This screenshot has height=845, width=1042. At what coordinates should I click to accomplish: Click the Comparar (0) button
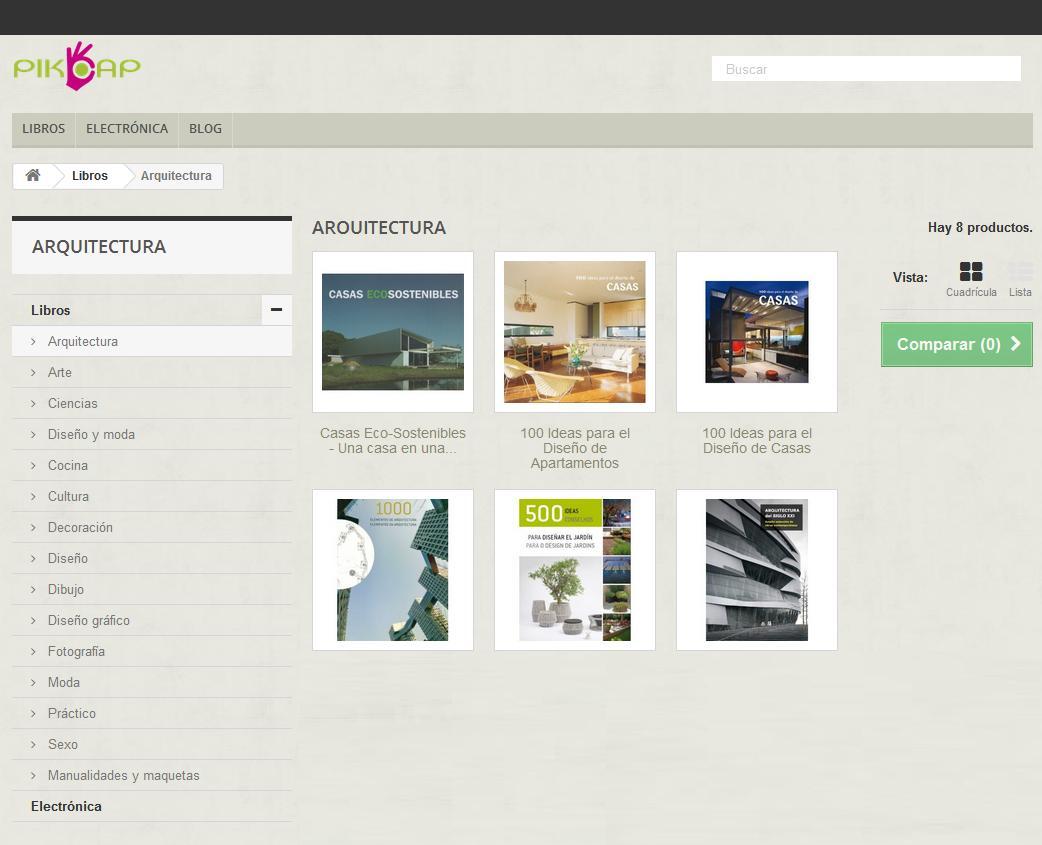(x=956, y=344)
